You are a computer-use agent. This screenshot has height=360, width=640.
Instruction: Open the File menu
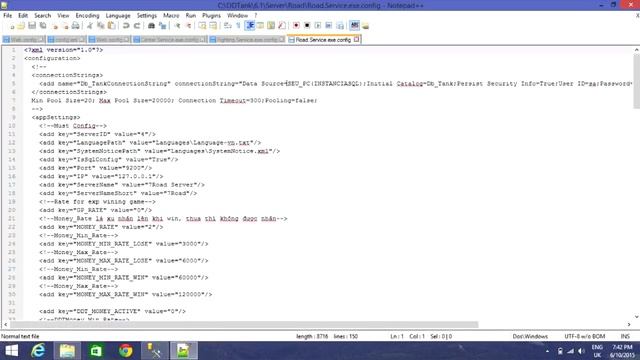[x=7, y=16]
